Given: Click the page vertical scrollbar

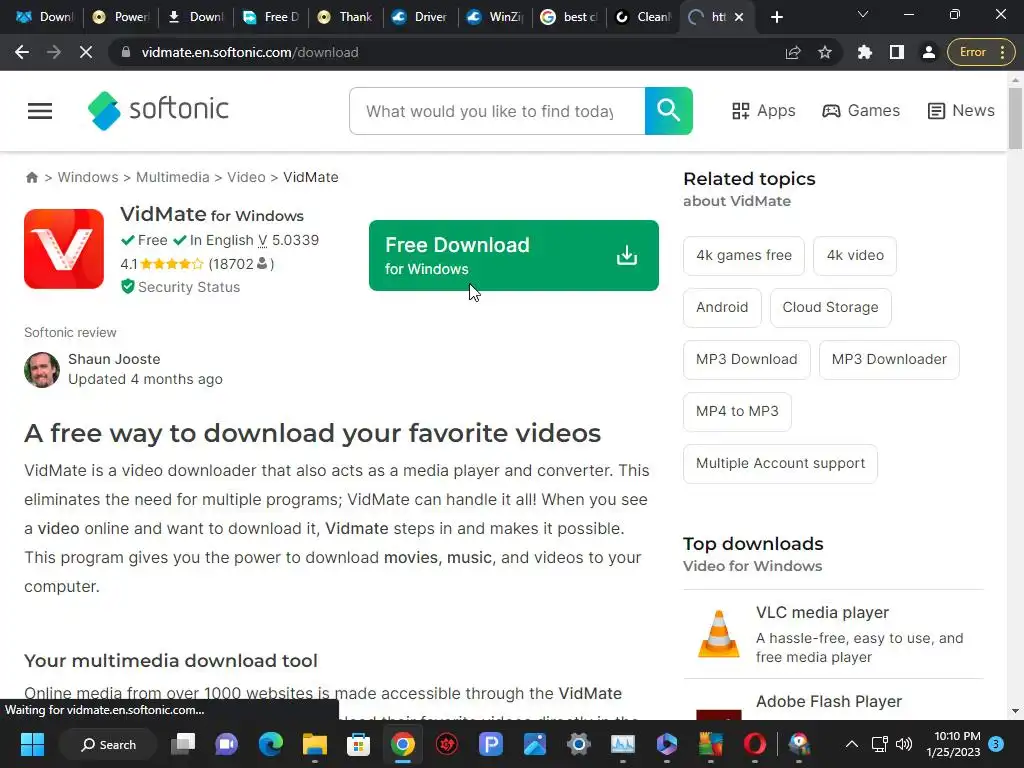Looking at the screenshot, I should [x=1015, y=118].
